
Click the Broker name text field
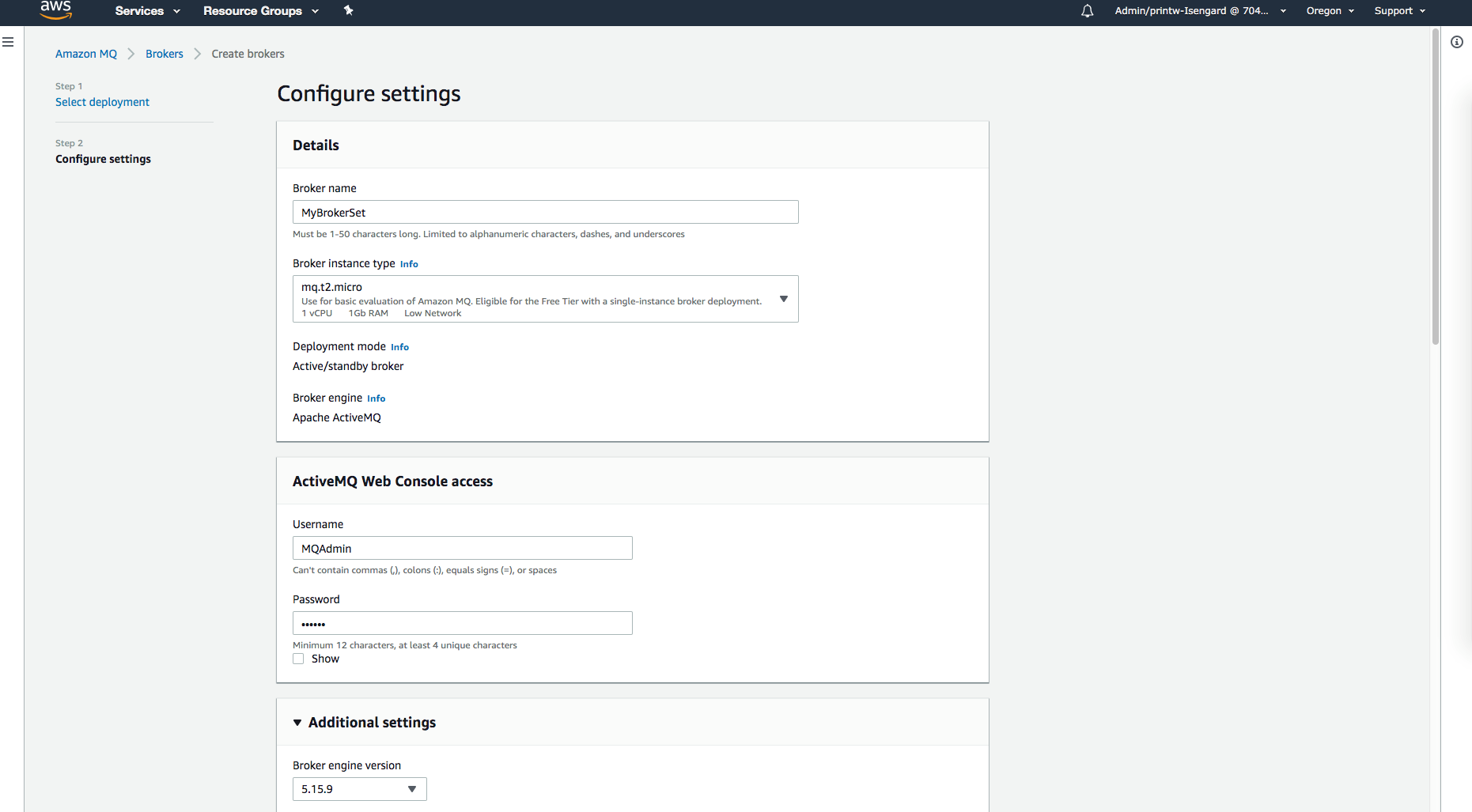pos(545,212)
